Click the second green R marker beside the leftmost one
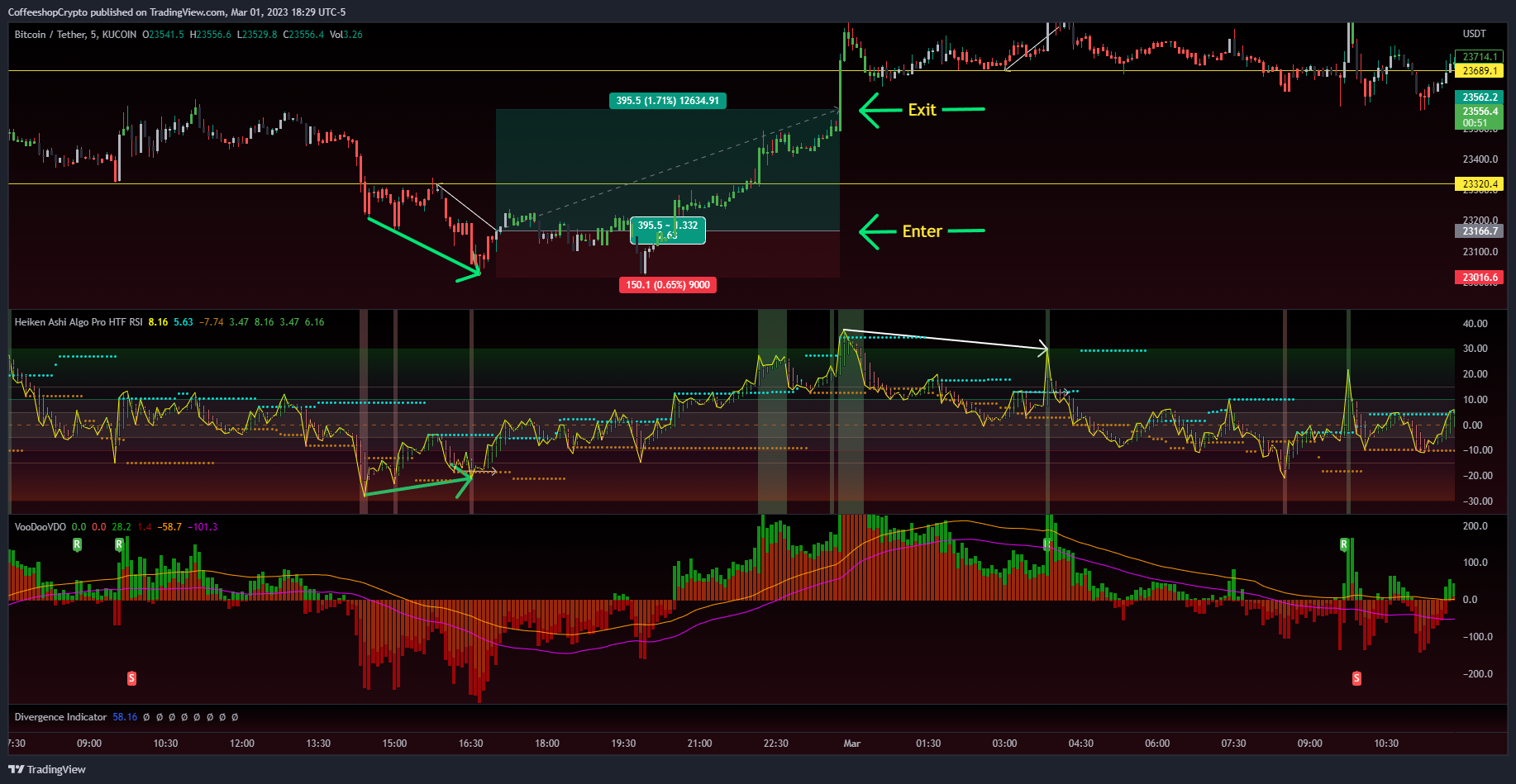The image size is (1516, 784). click(119, 544)
